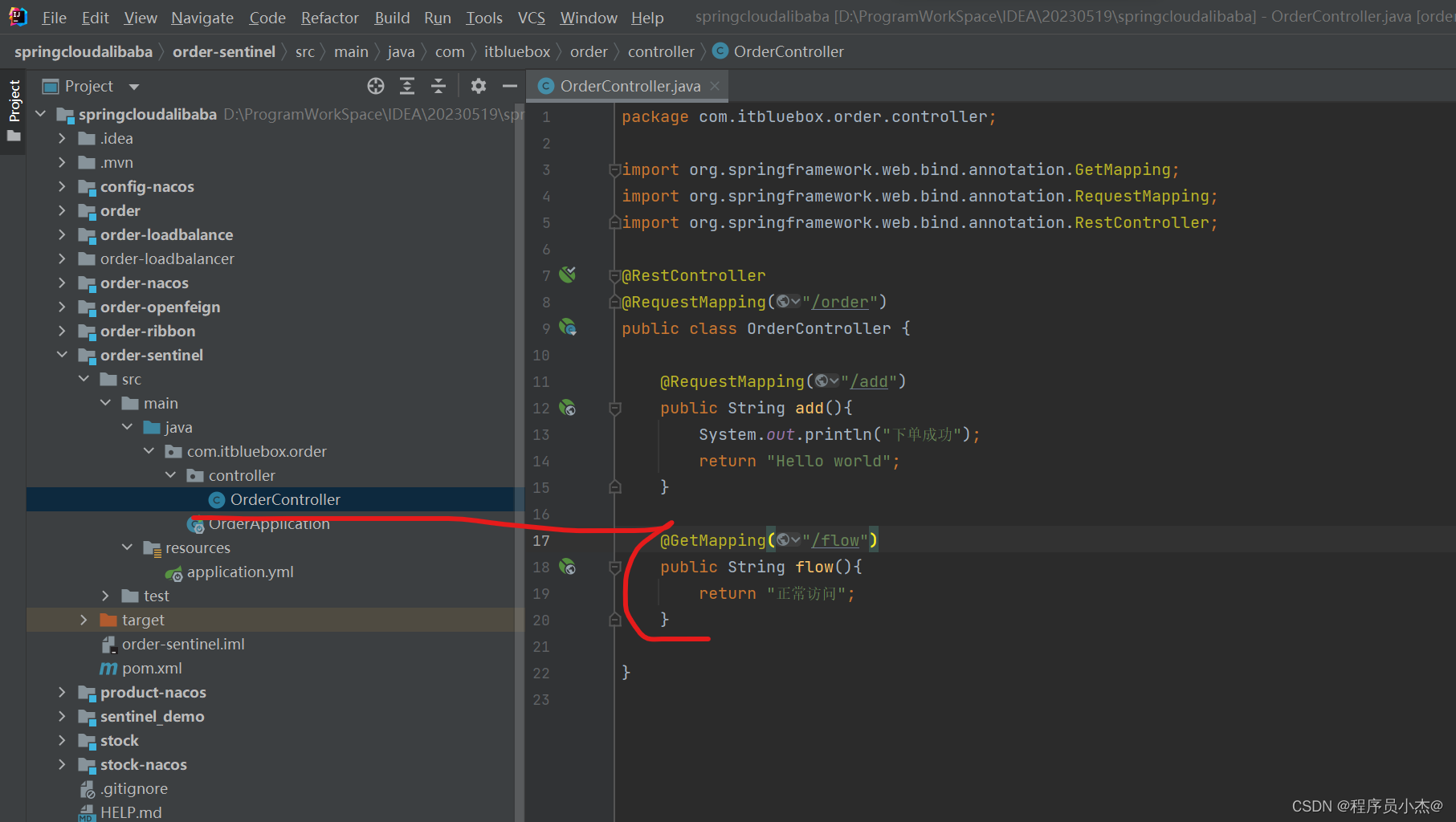Click order-sentinel breadcrumb
Screen dimensions: 1456x822
(x=224, y=51)
